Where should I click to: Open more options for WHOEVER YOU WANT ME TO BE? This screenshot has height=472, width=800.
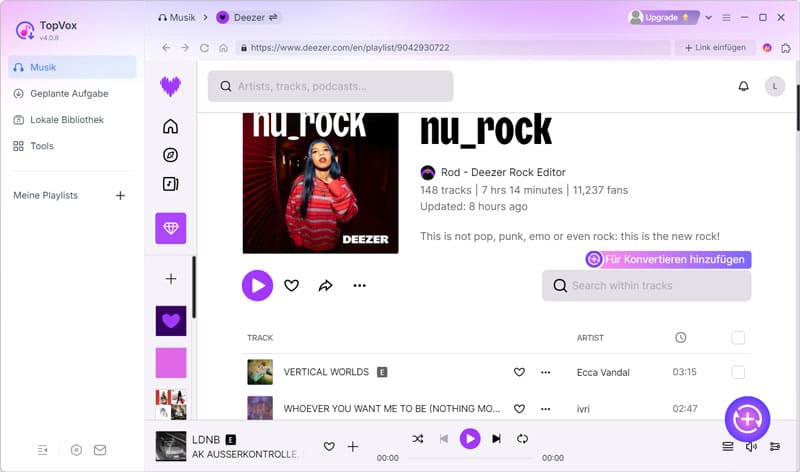[x=545, y=409]
